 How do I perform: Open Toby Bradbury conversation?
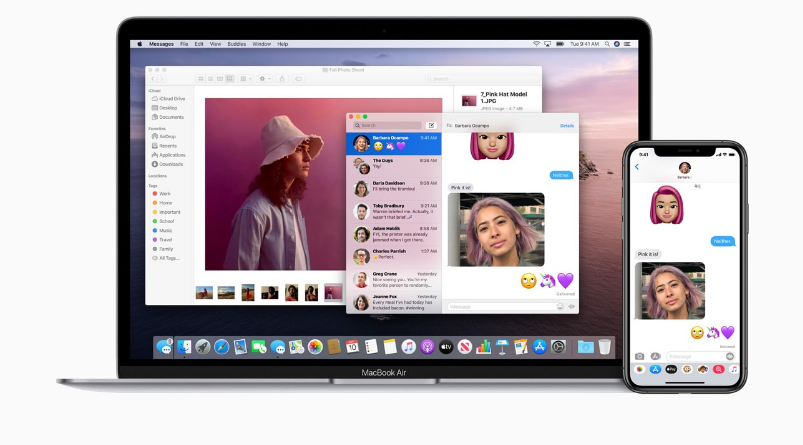(394, 211)
